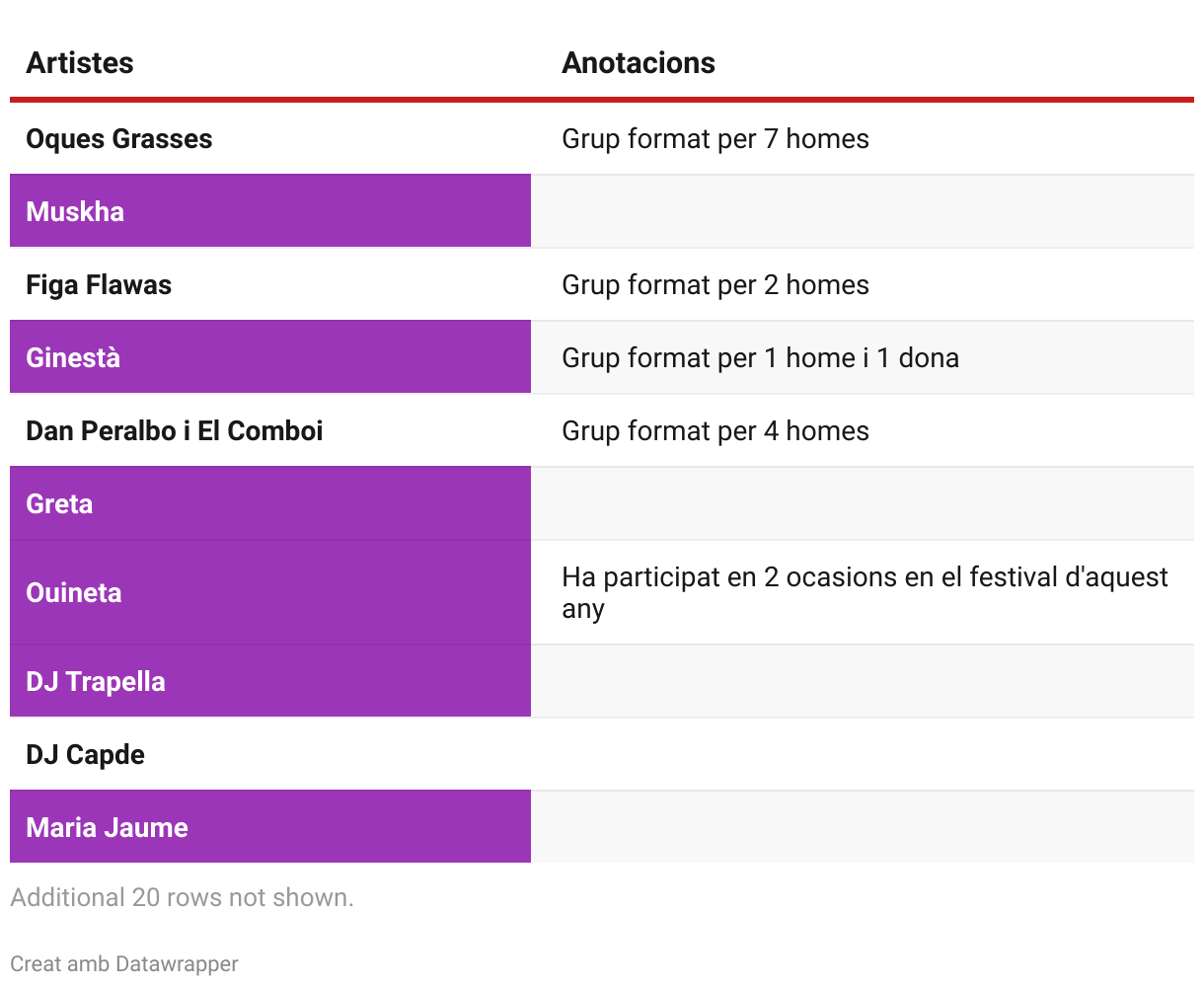The image size is (1204, 987).
Task: Select the Oques Grasses artist cell
Action: [x=119, y=139]
